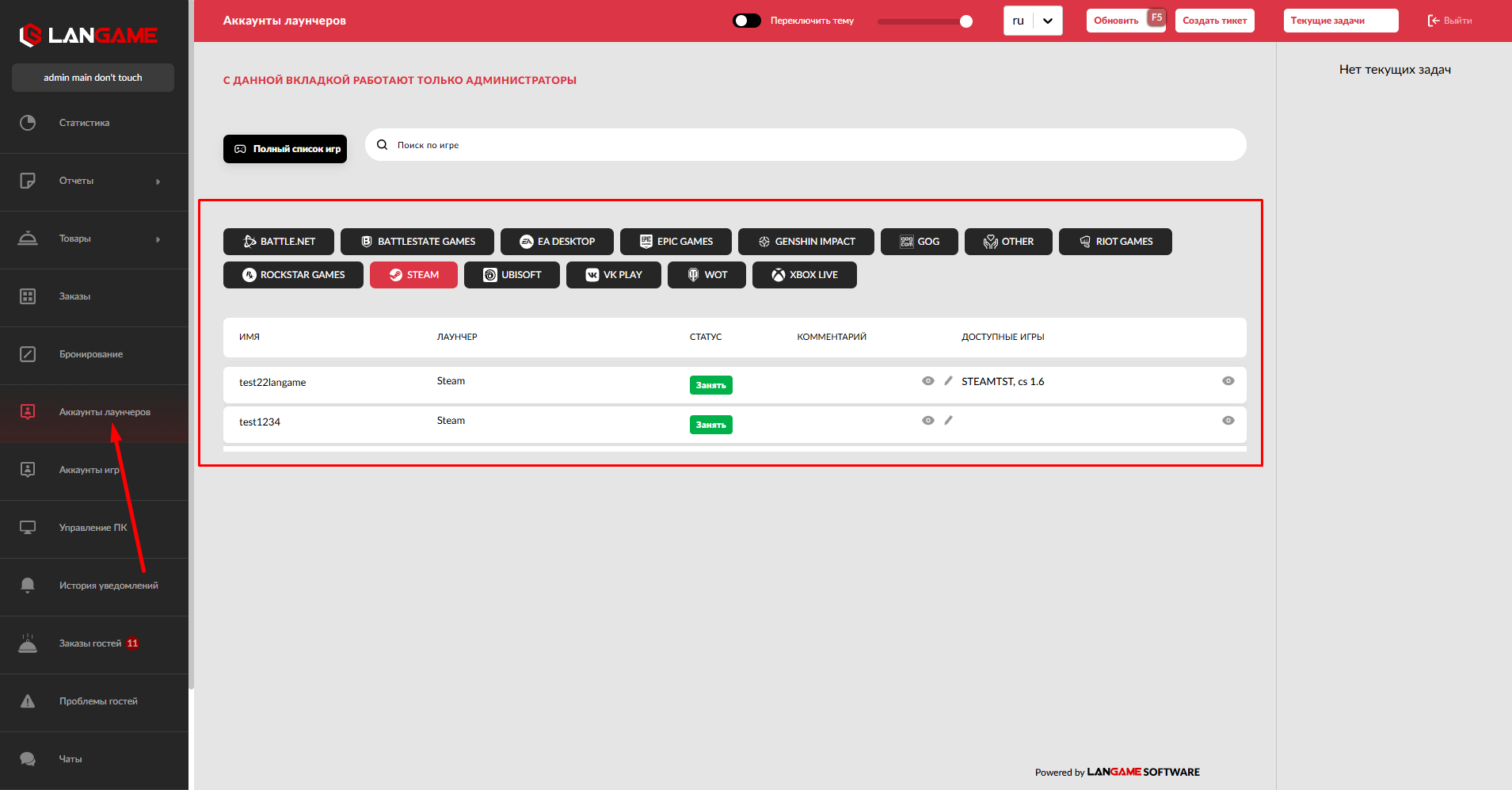Click the История уведомлений bell icon
Viewport: 1512px width, 790px height.
pos(28,586)
